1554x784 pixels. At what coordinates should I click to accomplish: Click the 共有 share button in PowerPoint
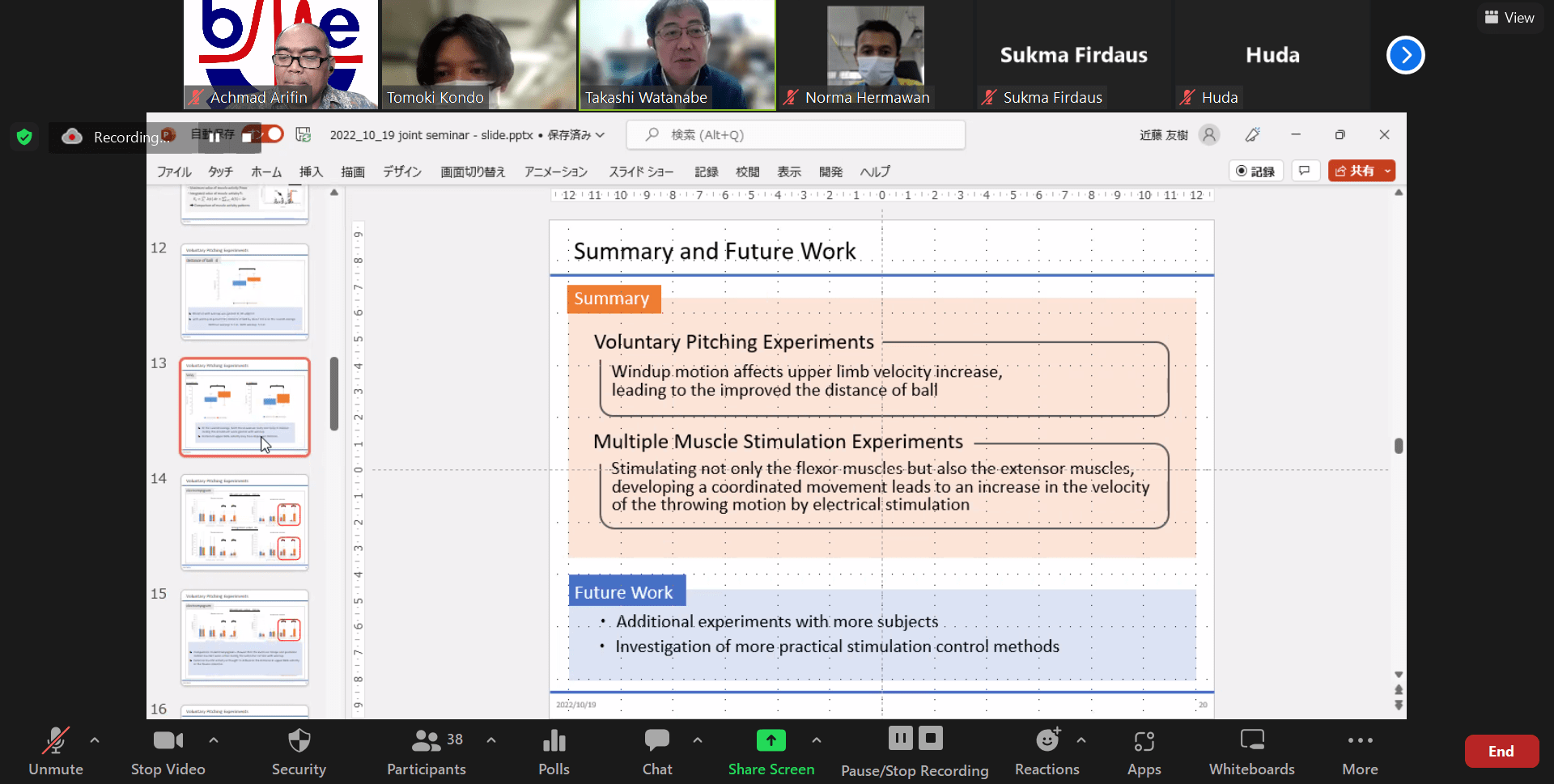pyautogui.click(x=1355, y=171)
